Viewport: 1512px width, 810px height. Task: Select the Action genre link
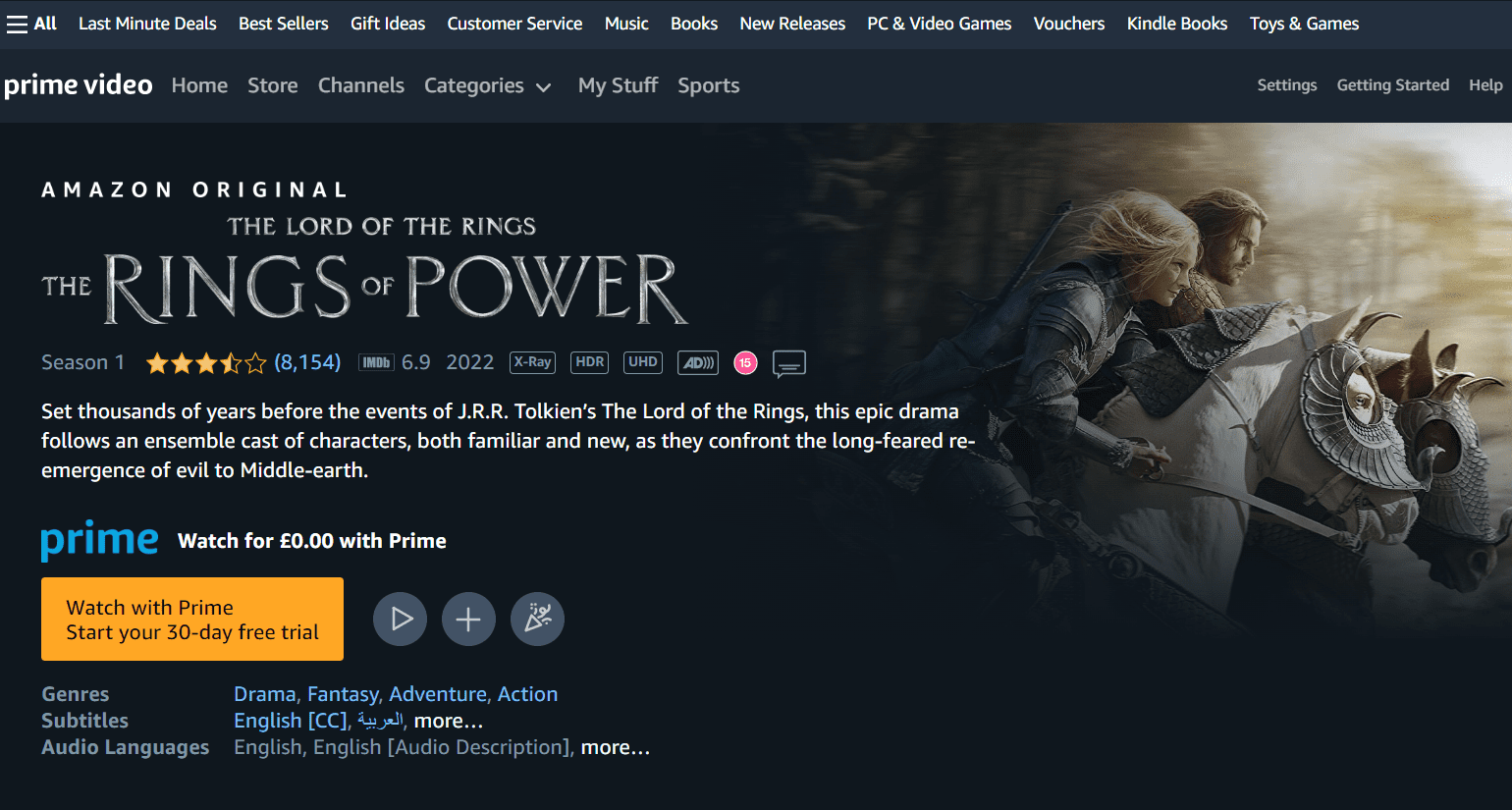[527, 694]
